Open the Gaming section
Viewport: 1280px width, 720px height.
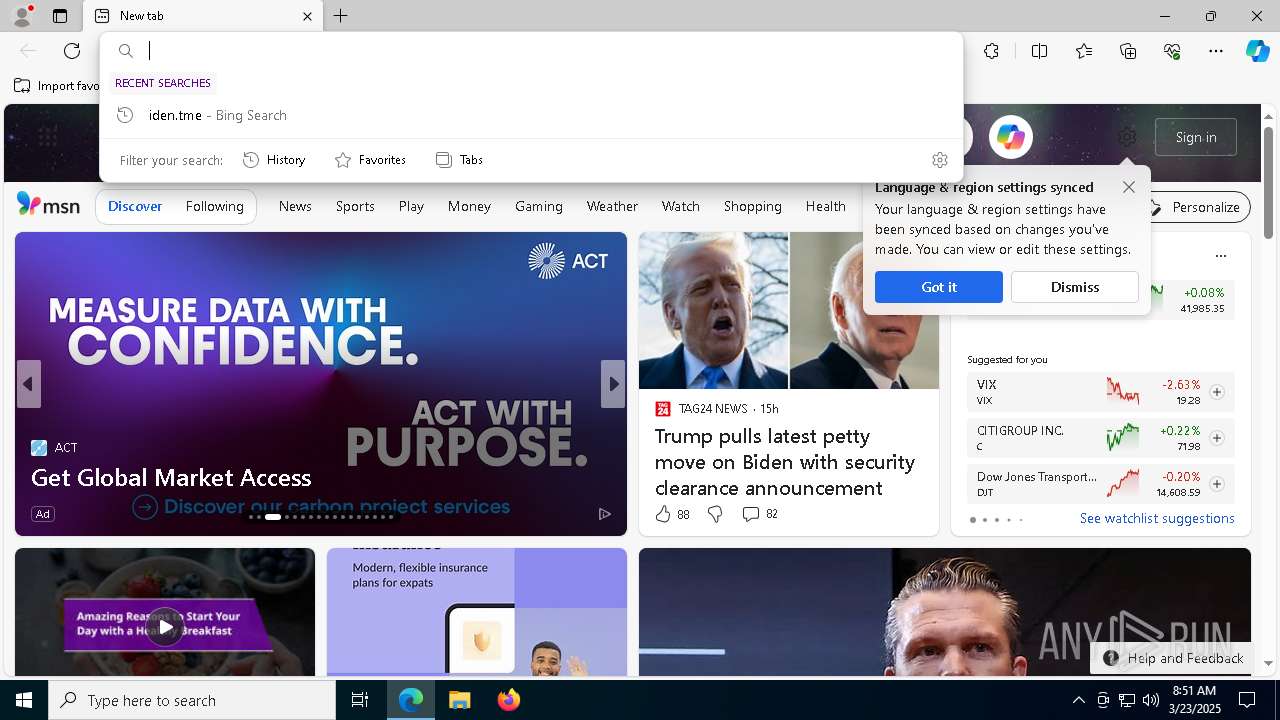[539, 206]
